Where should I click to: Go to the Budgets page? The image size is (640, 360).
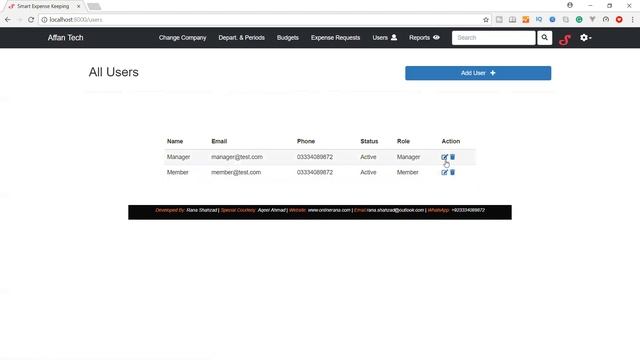288,38
